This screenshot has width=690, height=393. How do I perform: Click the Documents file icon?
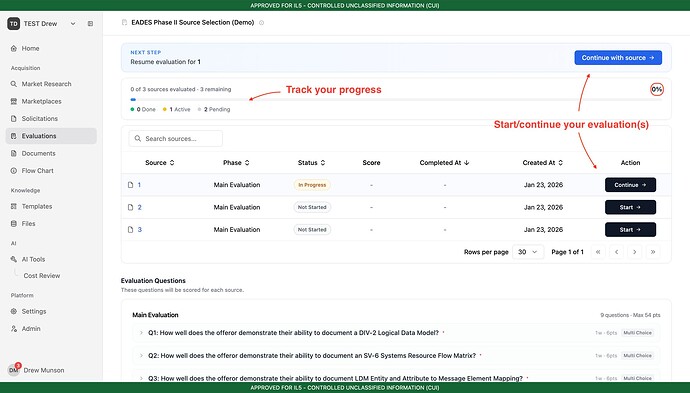[14, 153]
